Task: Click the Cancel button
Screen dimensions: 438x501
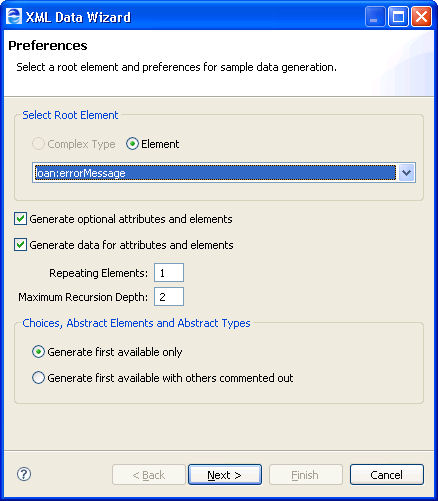Action: click(x=387, y=475)
